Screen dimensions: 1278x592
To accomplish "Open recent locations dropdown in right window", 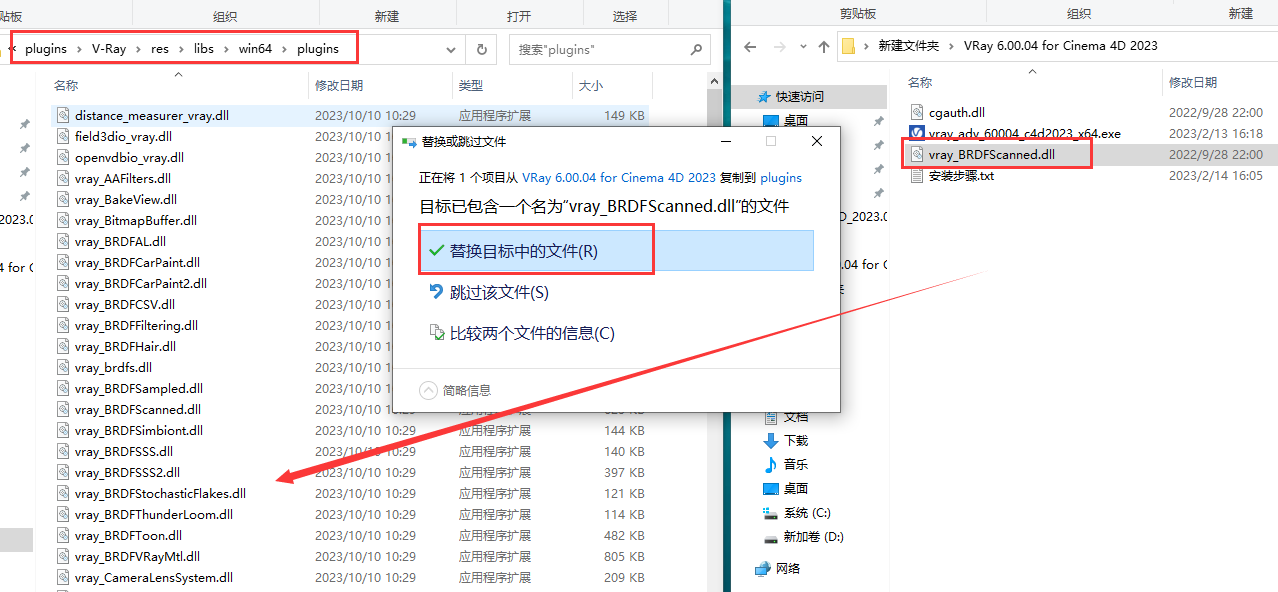I will click(x=802, y=46).
